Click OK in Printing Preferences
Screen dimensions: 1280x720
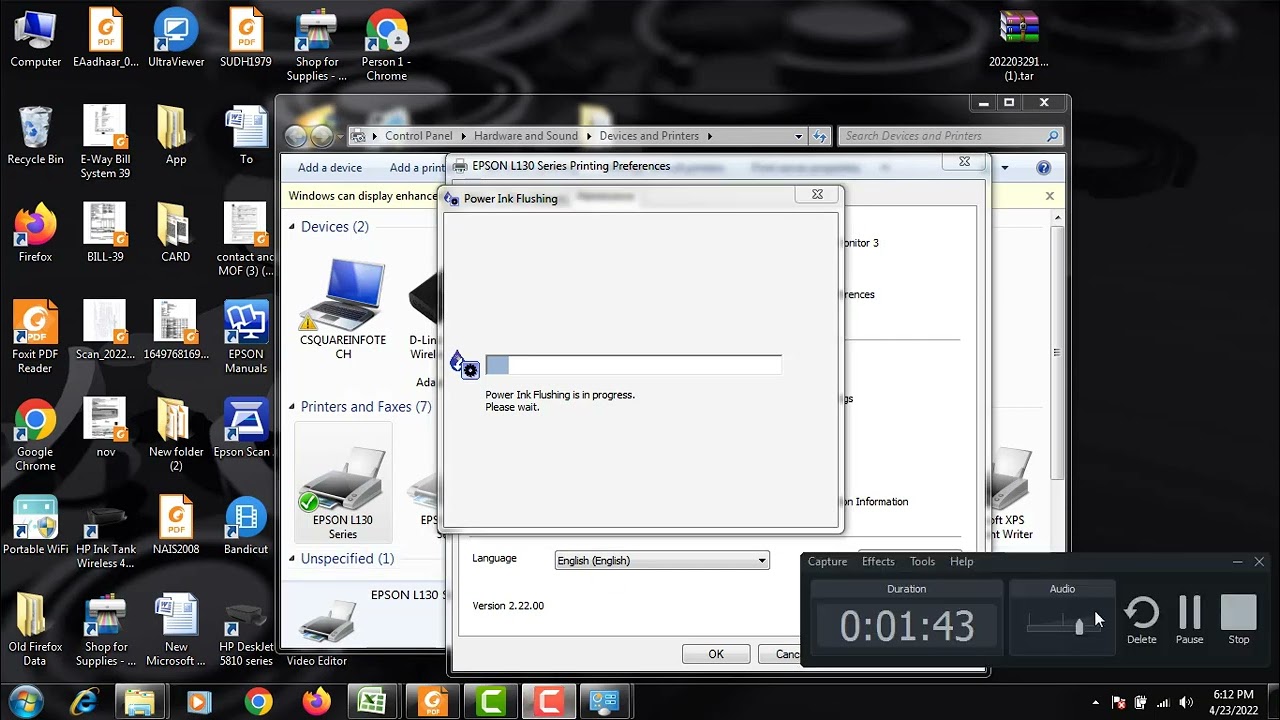pyautogui.click(x=716, y=654)
